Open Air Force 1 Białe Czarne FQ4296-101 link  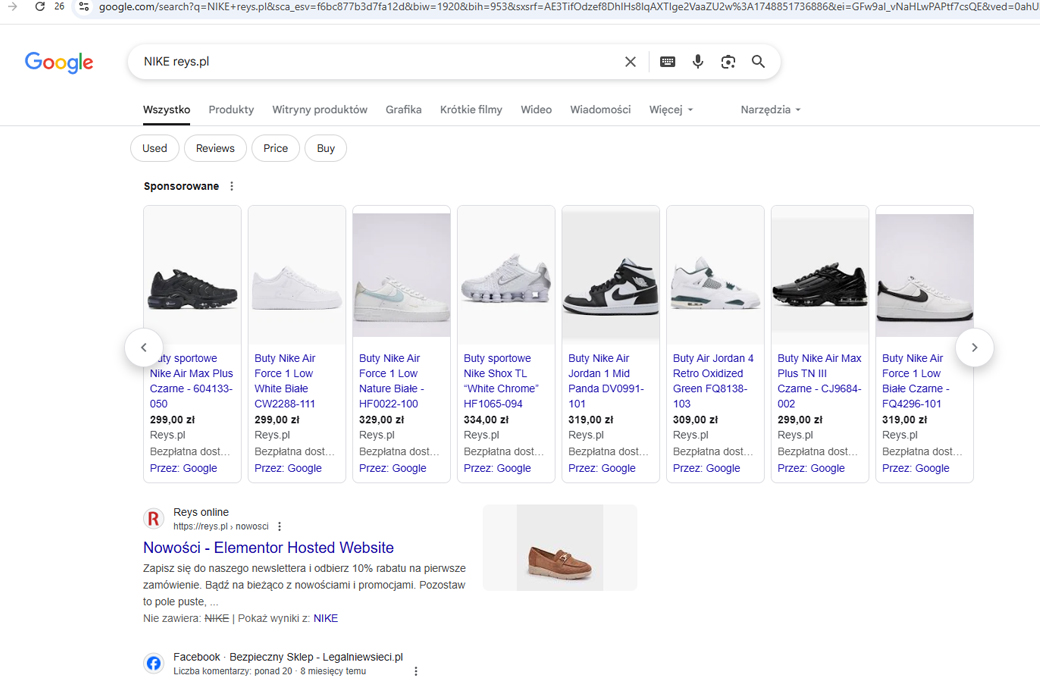[x=915, y=381]
